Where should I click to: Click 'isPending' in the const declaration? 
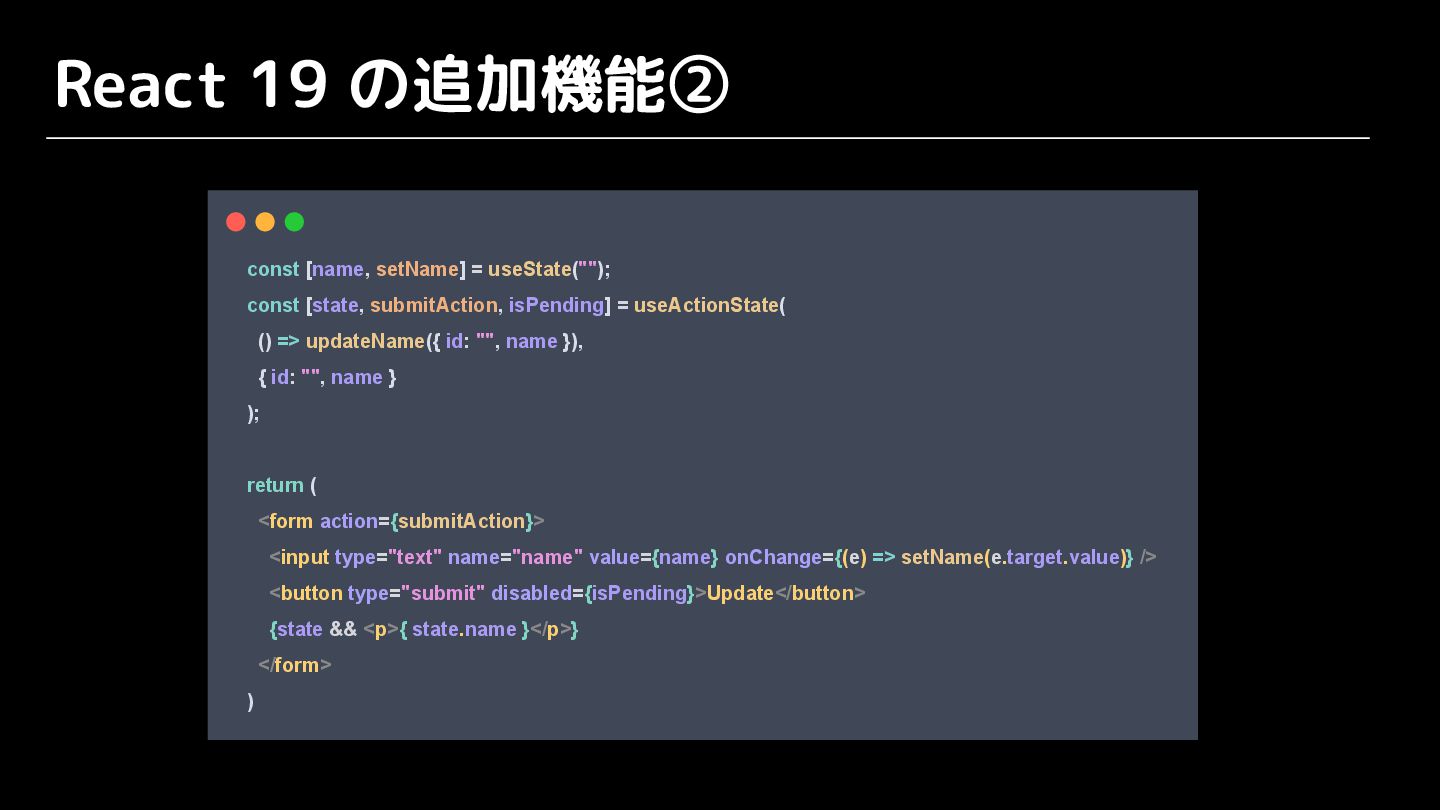tap(556, 305)
